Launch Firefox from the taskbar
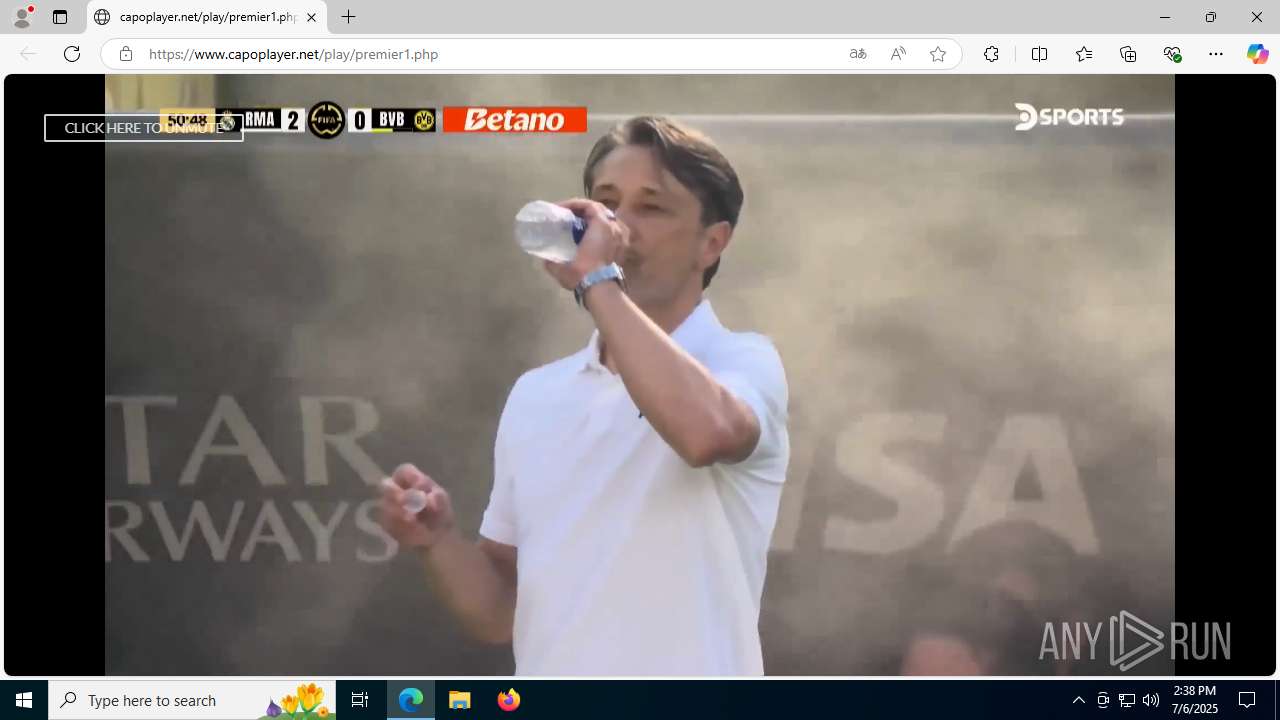Viewport: 1280px width, 720px height. click(508, 700)
